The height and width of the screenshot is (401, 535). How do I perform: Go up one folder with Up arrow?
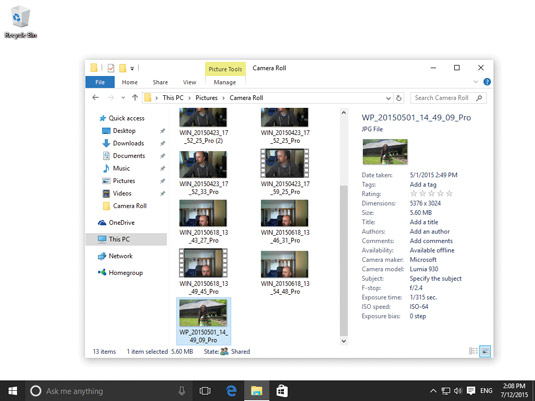135,98
